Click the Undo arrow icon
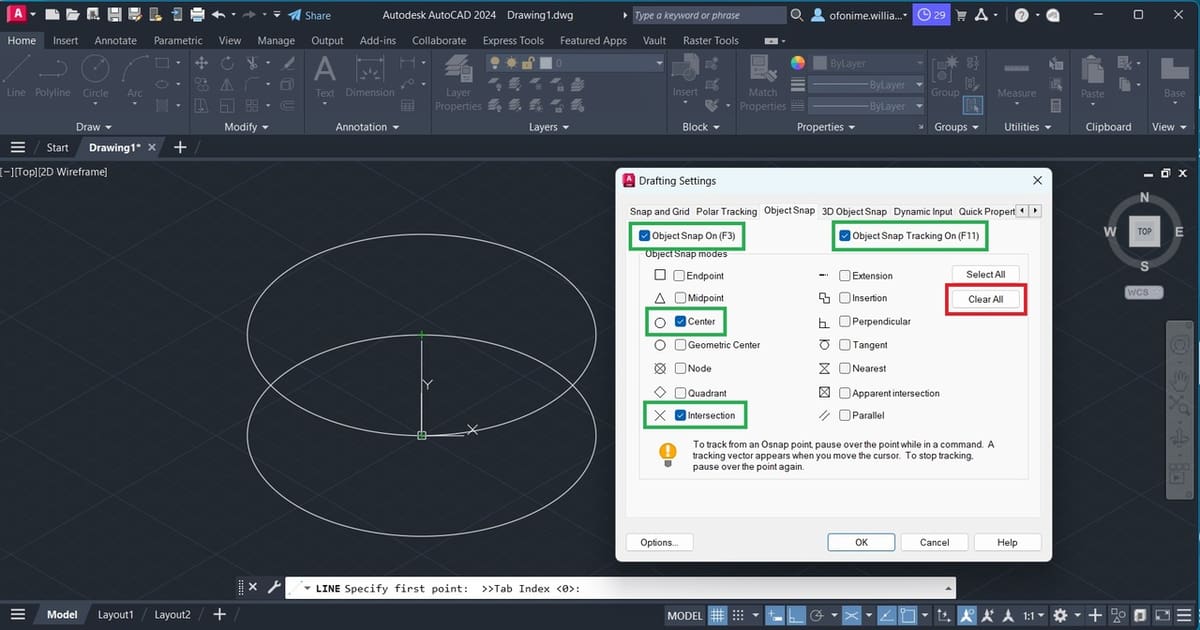The image size is (1200, 630). click(x=219, y=15)
